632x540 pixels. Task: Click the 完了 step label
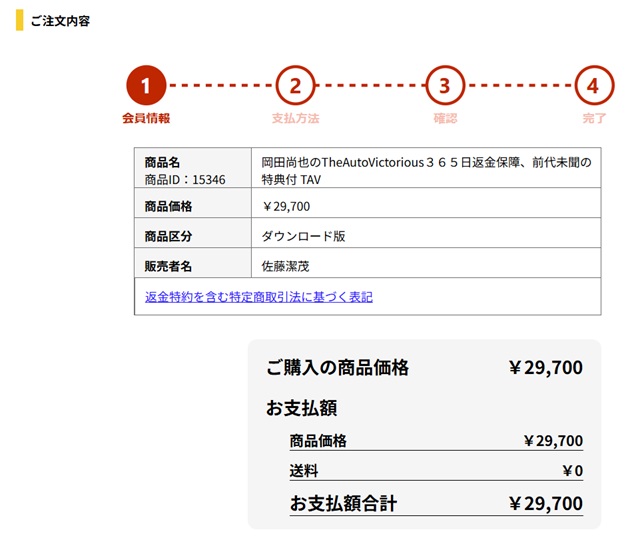point(594,118)
